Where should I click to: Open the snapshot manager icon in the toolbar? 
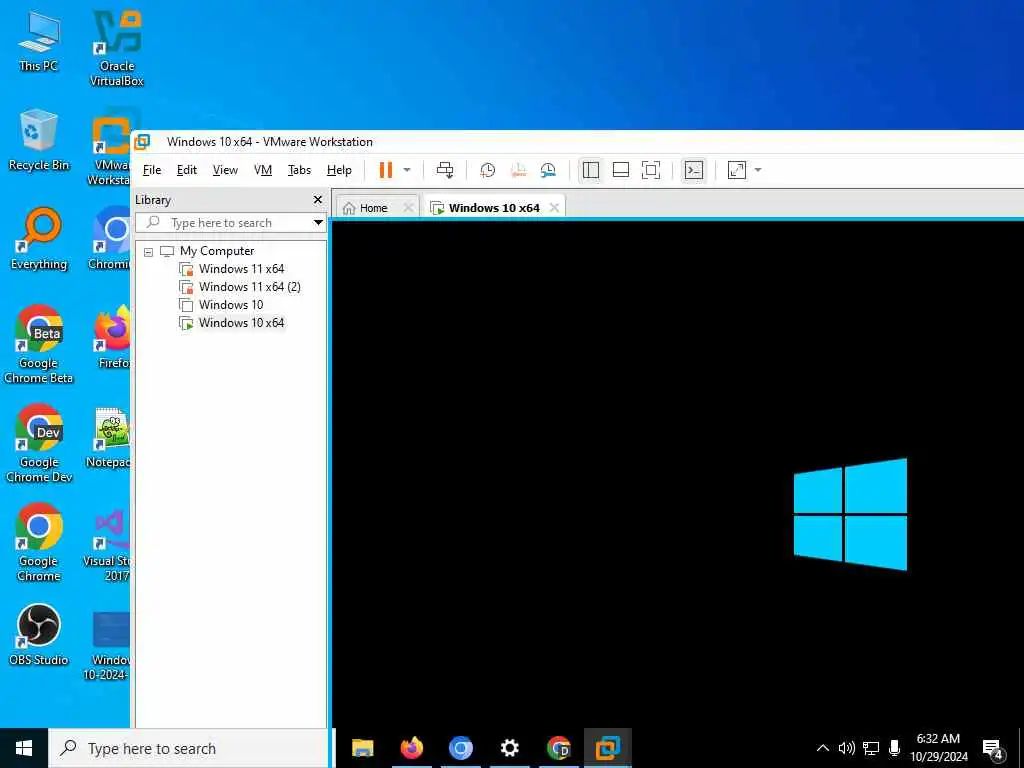pos(548,170)
